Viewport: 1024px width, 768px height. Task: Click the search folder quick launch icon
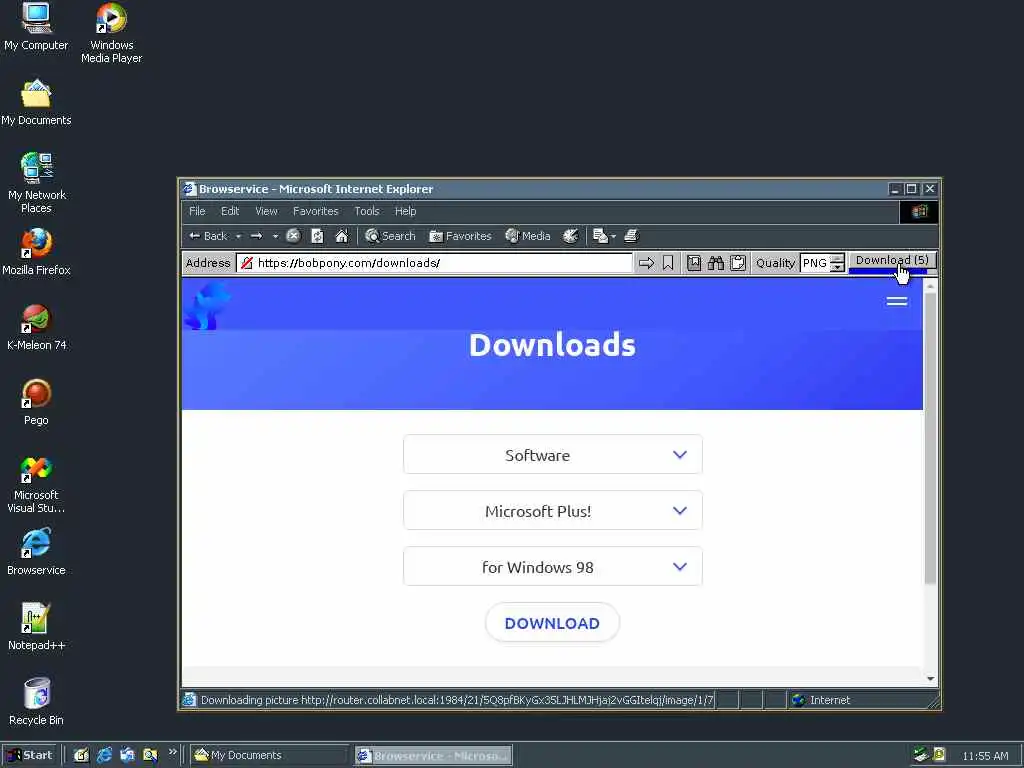click(x=150, y=755)
